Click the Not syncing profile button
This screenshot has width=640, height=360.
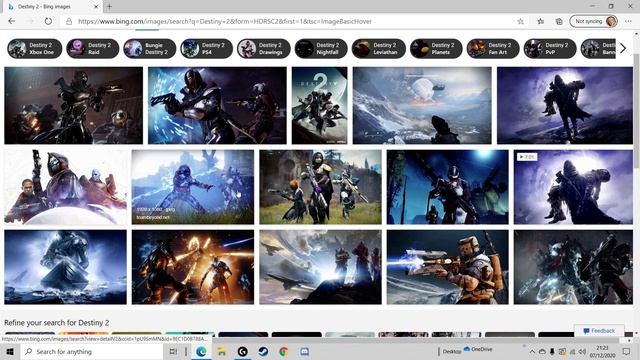point(593,21)
